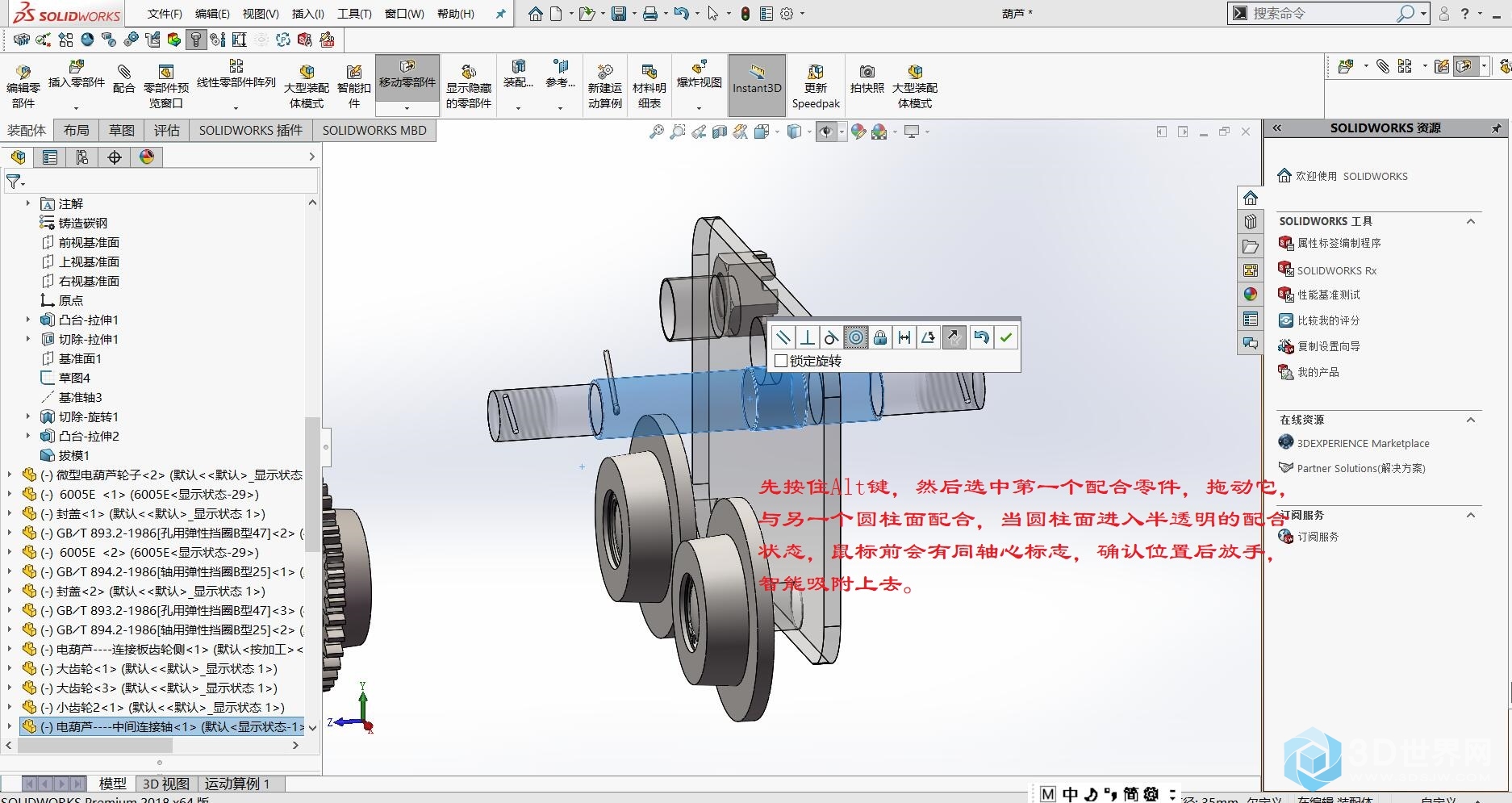1512x803 pixels.
Task: Open 移动零部件 dropdown arrow
Action: [407, 107]
